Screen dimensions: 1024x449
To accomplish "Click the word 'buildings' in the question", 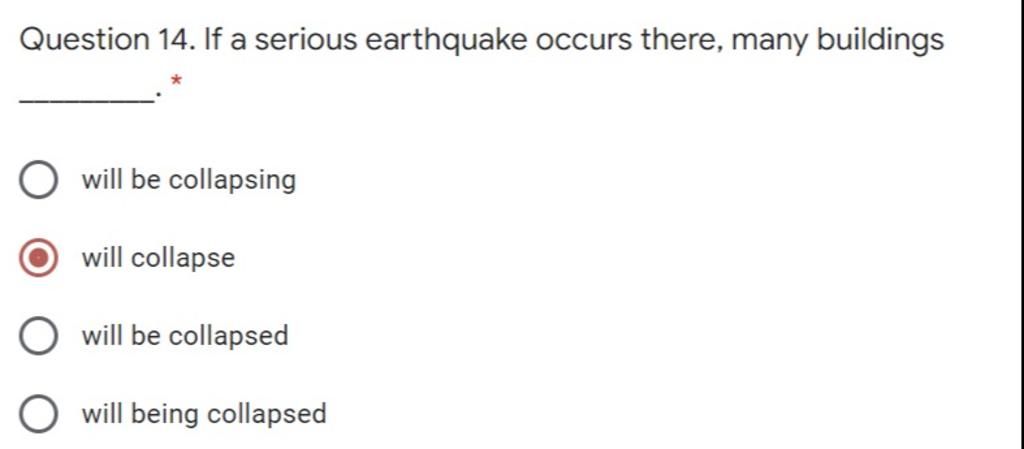I will (x=880, y=40).
